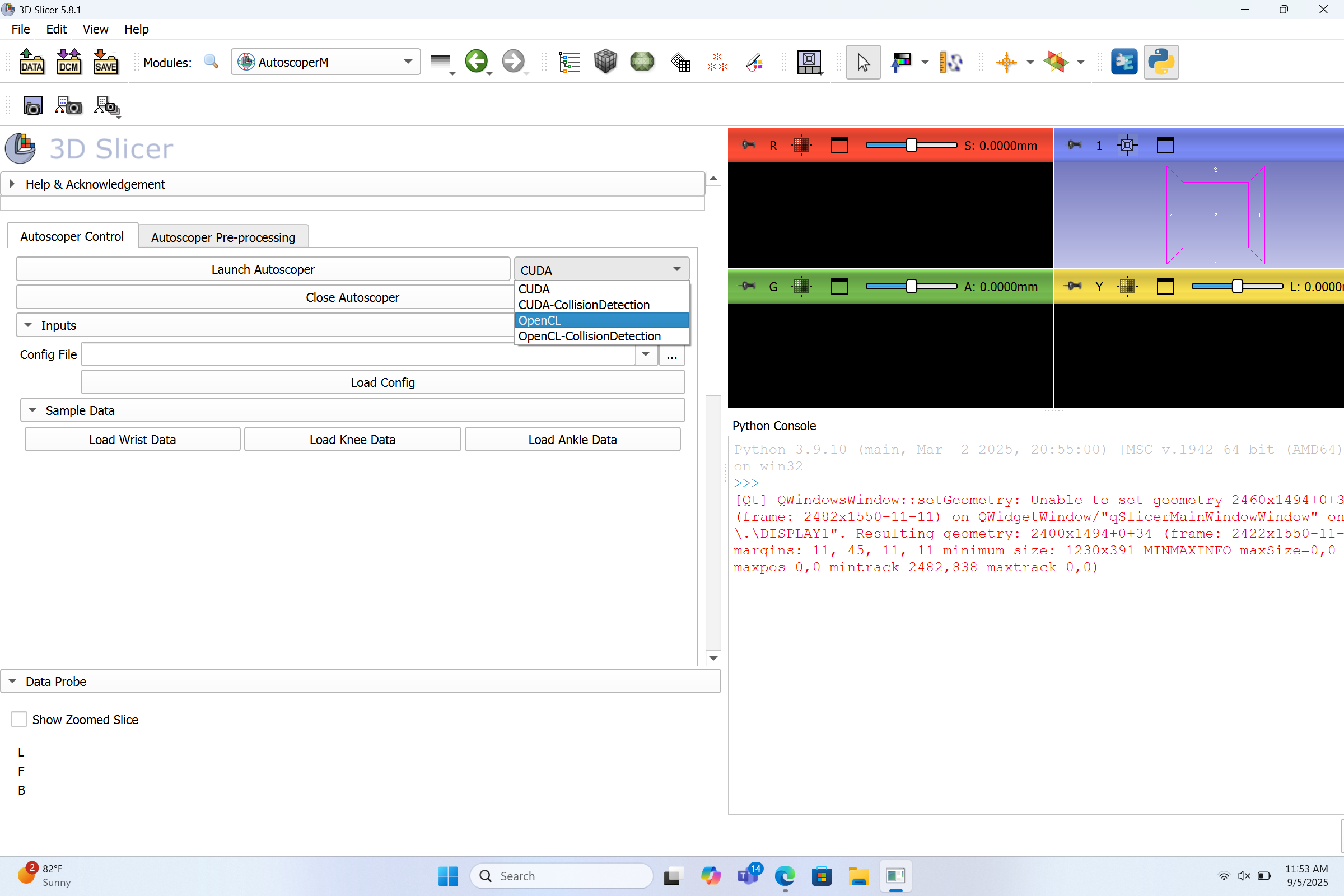
Task: Go back to previous module arrow
Action: click(476, 61)
